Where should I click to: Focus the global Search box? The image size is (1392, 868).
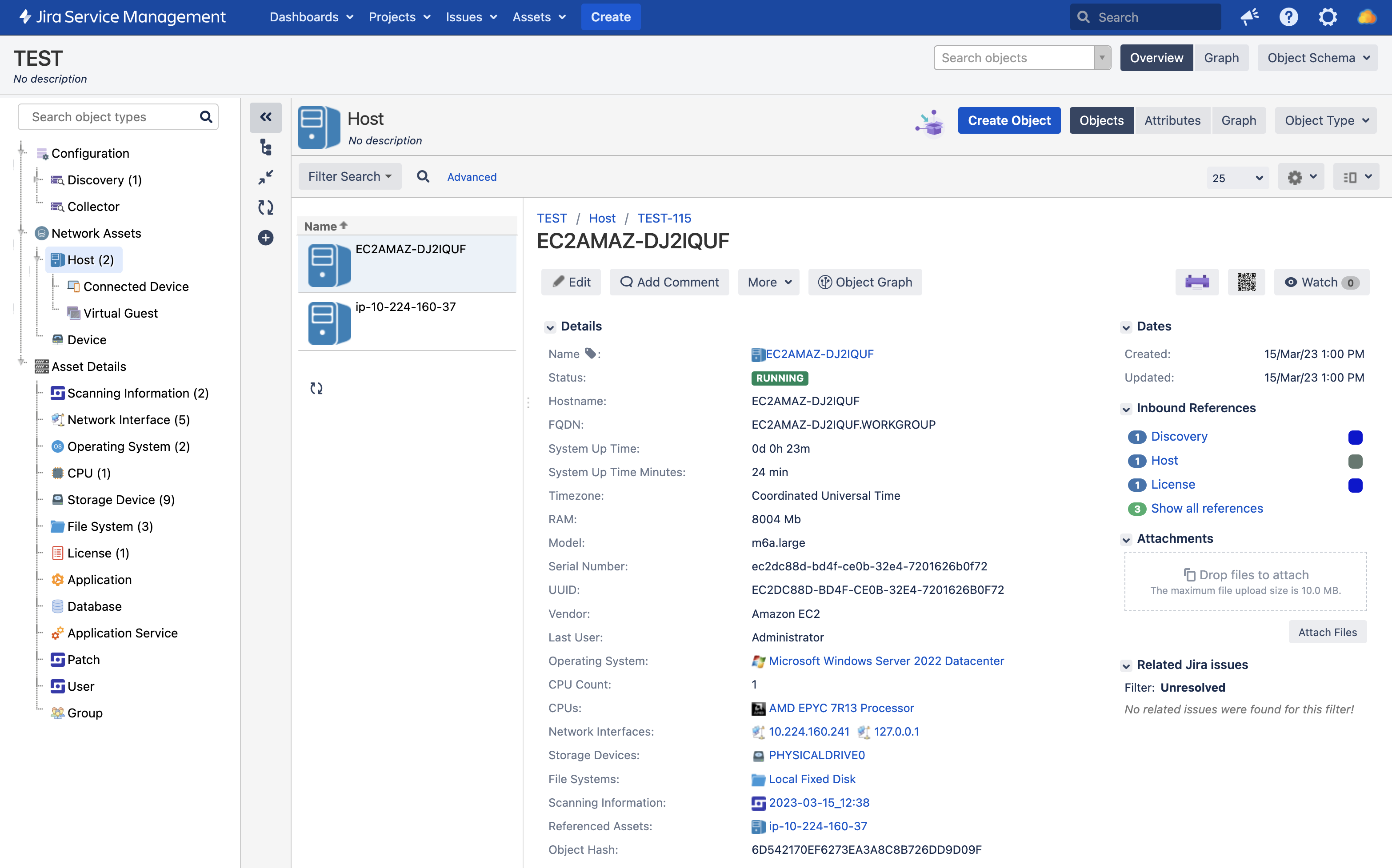(1146, 16)
